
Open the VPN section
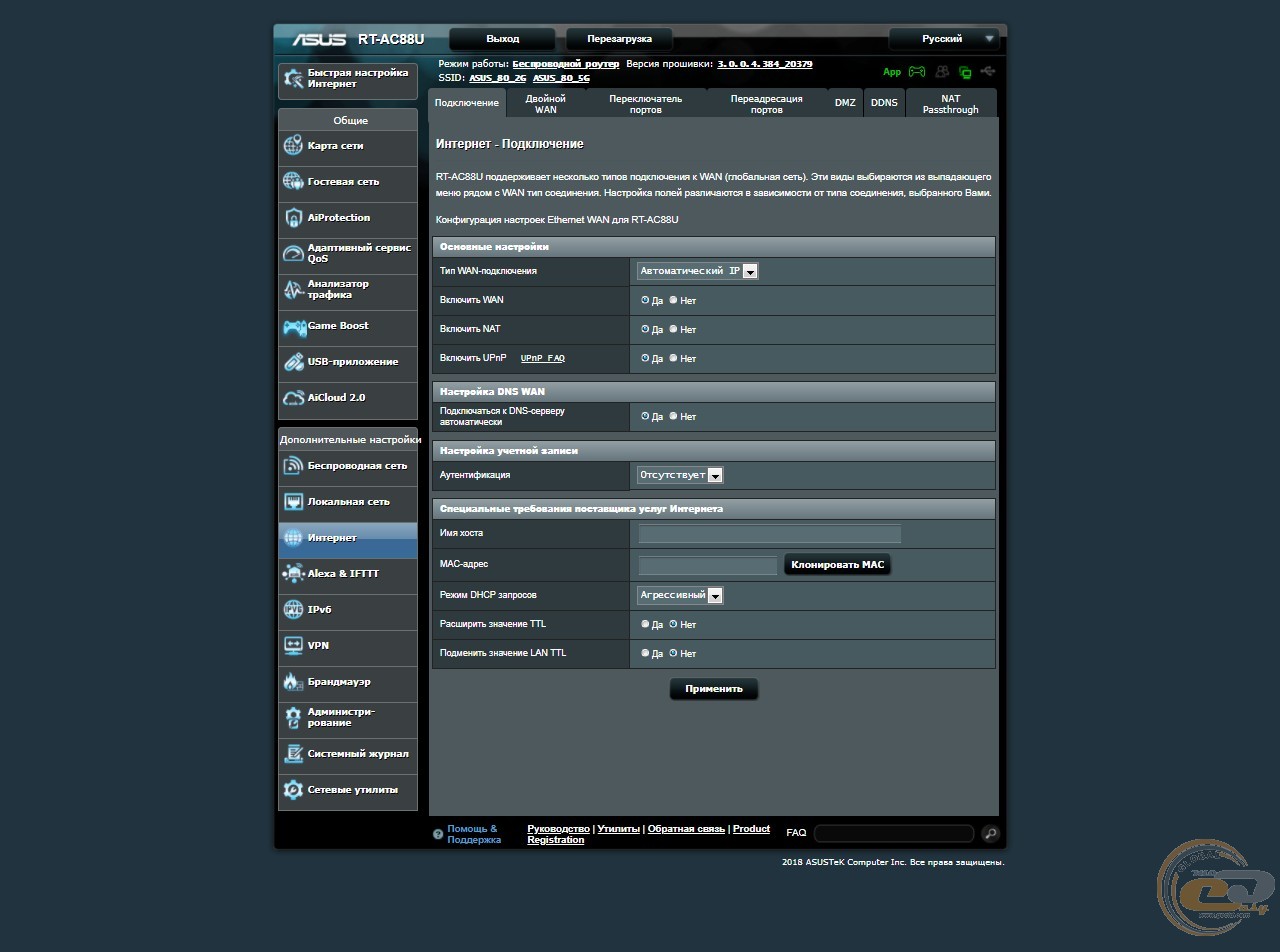coord(348,647)
